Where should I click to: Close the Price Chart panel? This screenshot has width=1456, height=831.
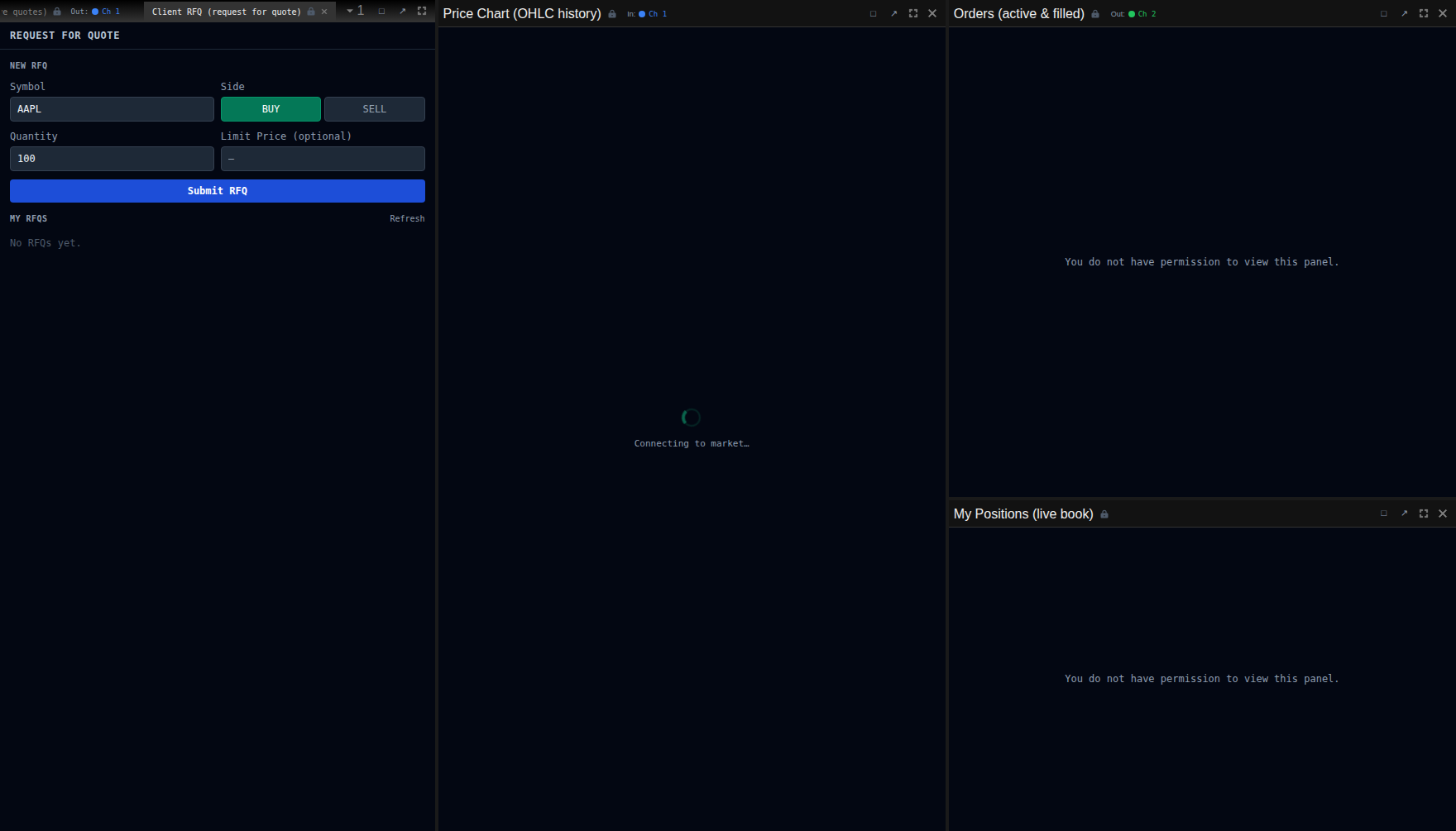(932, 14)
